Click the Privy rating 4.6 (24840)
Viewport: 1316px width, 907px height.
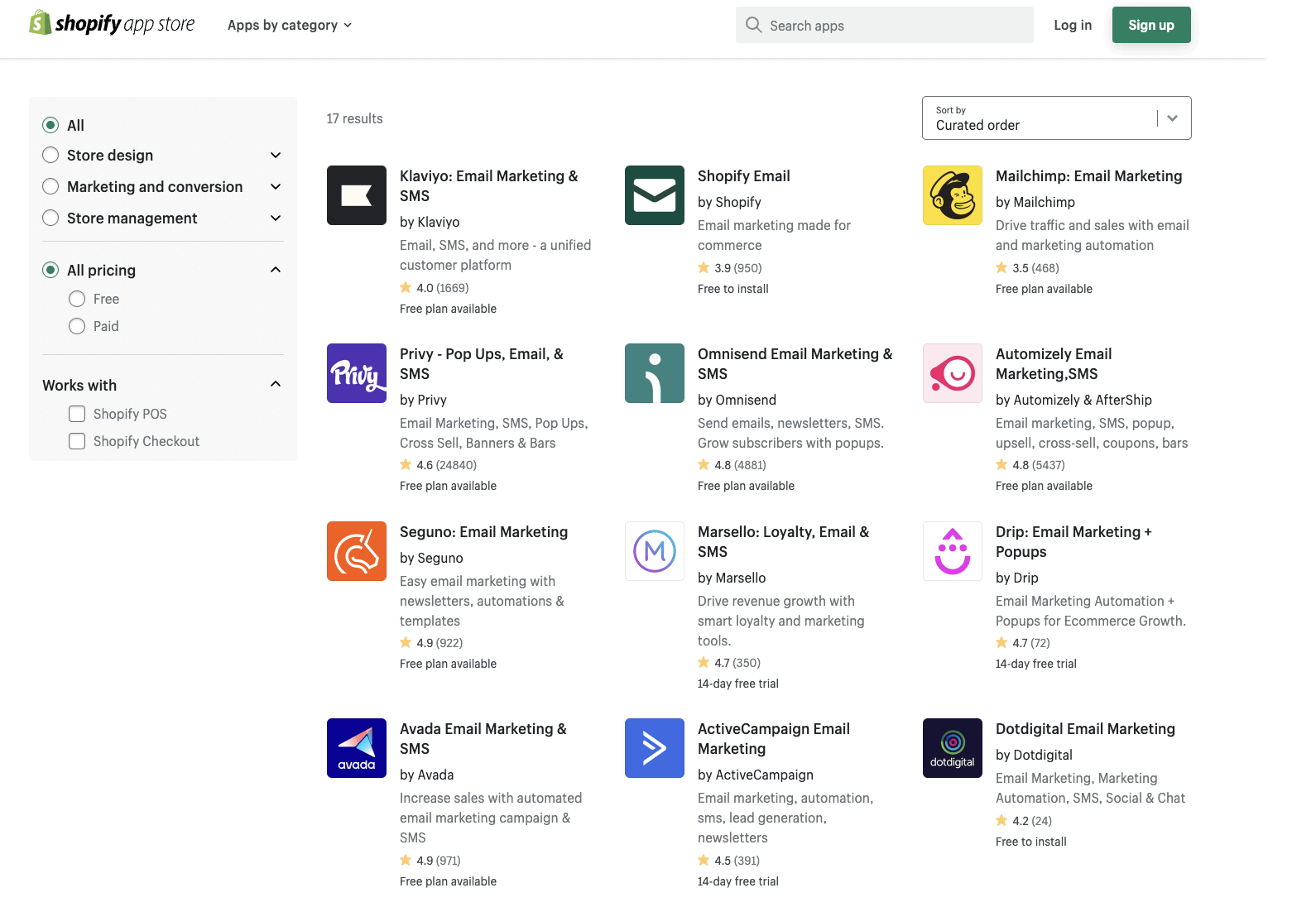point(439,465)
